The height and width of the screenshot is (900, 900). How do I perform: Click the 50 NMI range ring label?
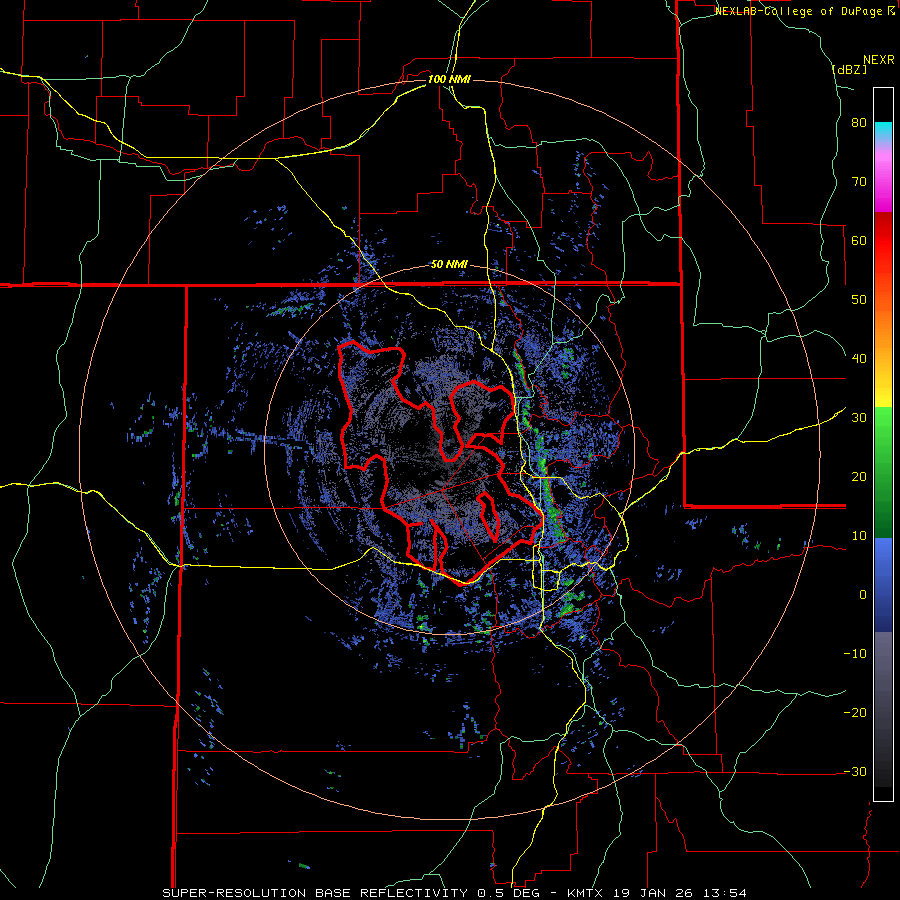(x=449, y=265)
